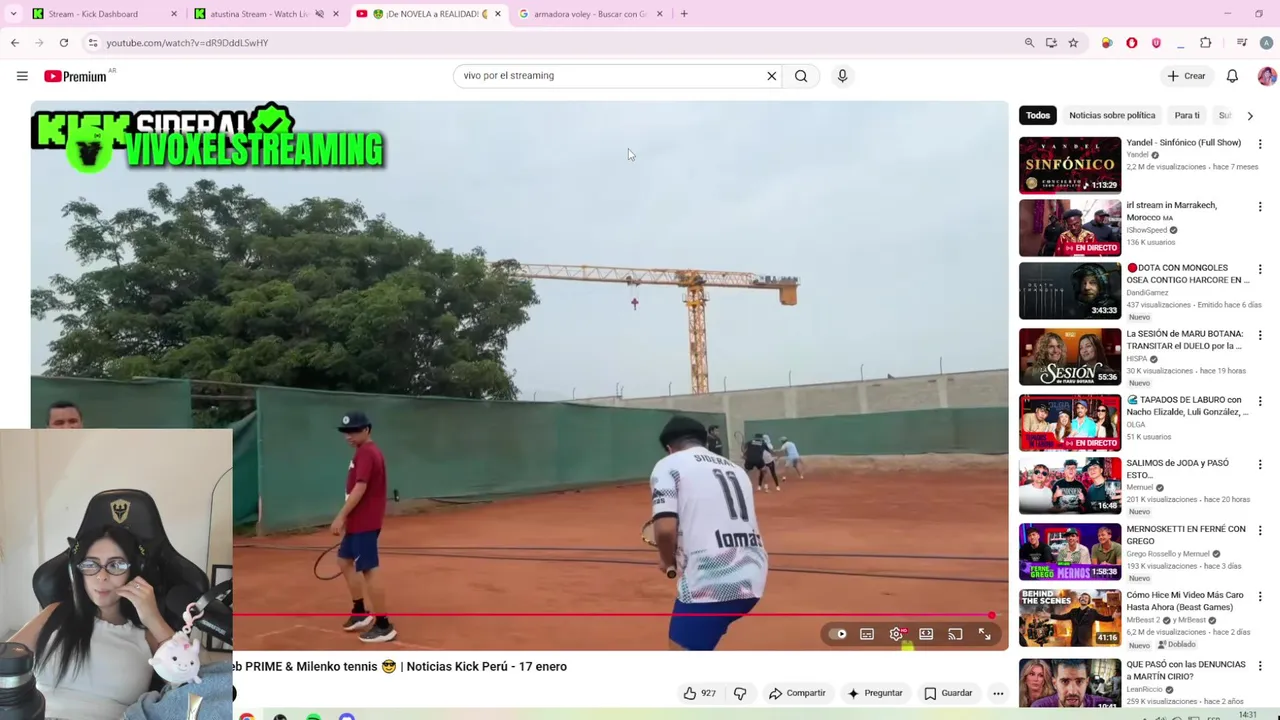
Task: Toggle autoplay switch in the player
Action: [838, 634]
